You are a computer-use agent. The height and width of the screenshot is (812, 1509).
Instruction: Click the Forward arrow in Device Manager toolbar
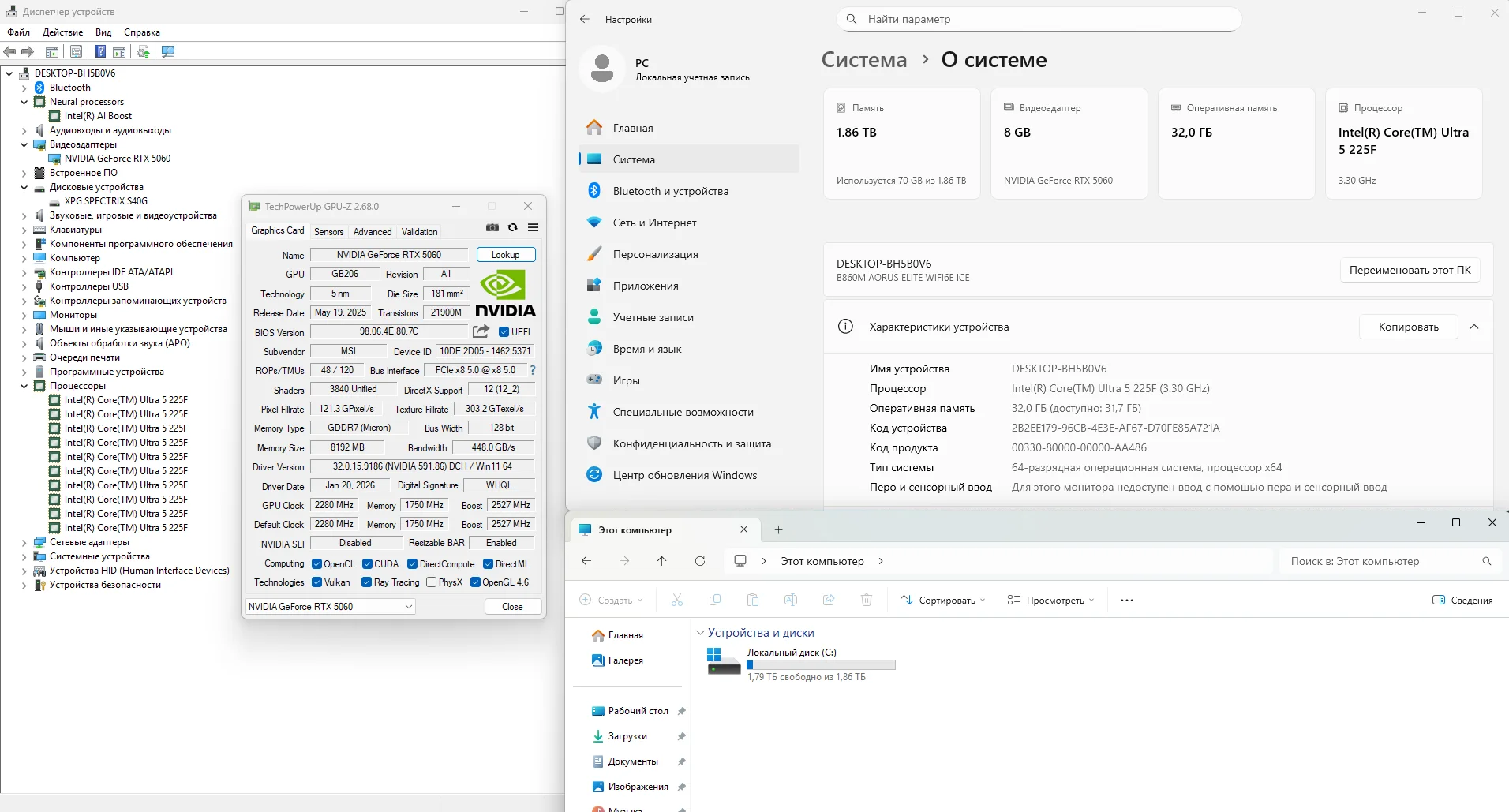pyautogui.click(x=28, y=52)
